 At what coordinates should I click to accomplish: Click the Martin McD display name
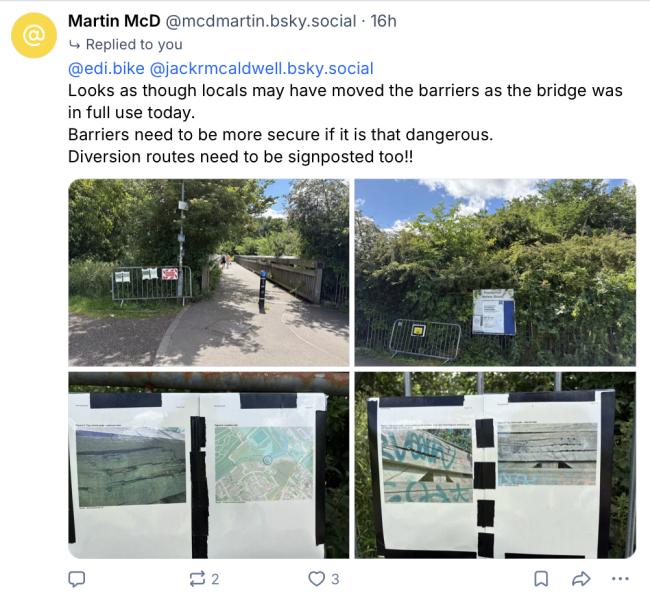(114, 21)
